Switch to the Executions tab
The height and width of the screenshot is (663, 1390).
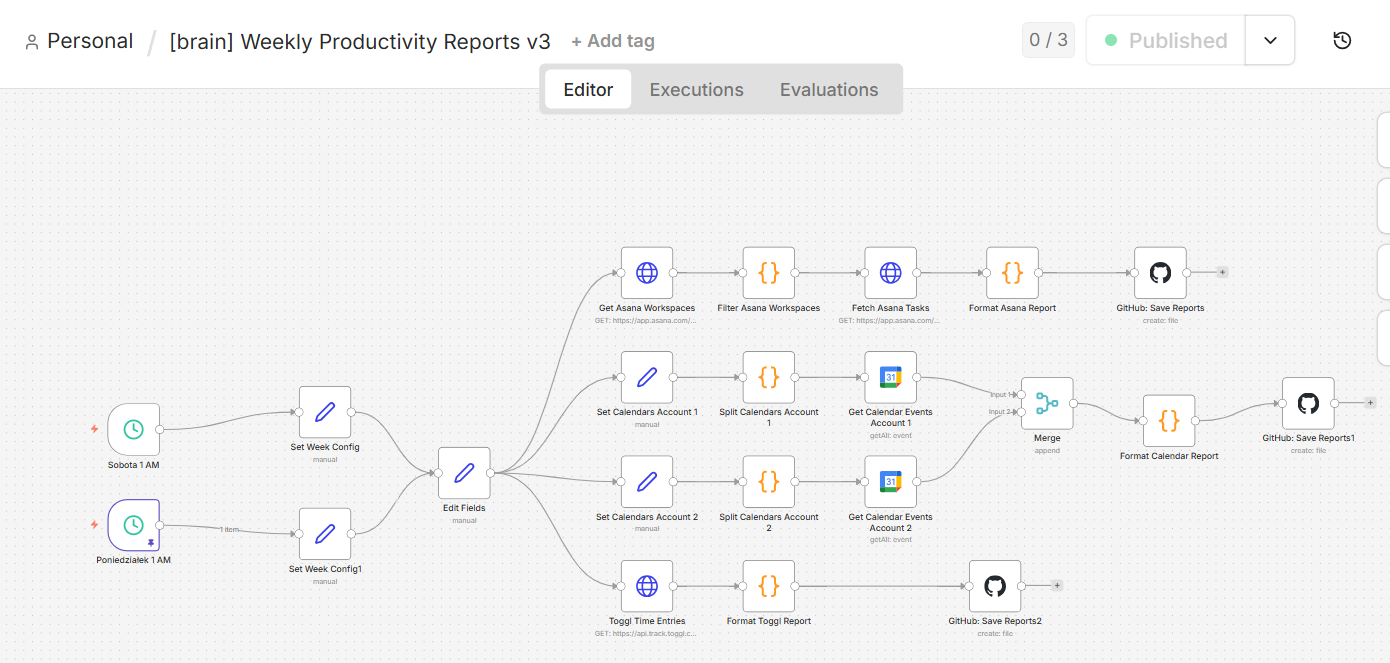(696, 90)
